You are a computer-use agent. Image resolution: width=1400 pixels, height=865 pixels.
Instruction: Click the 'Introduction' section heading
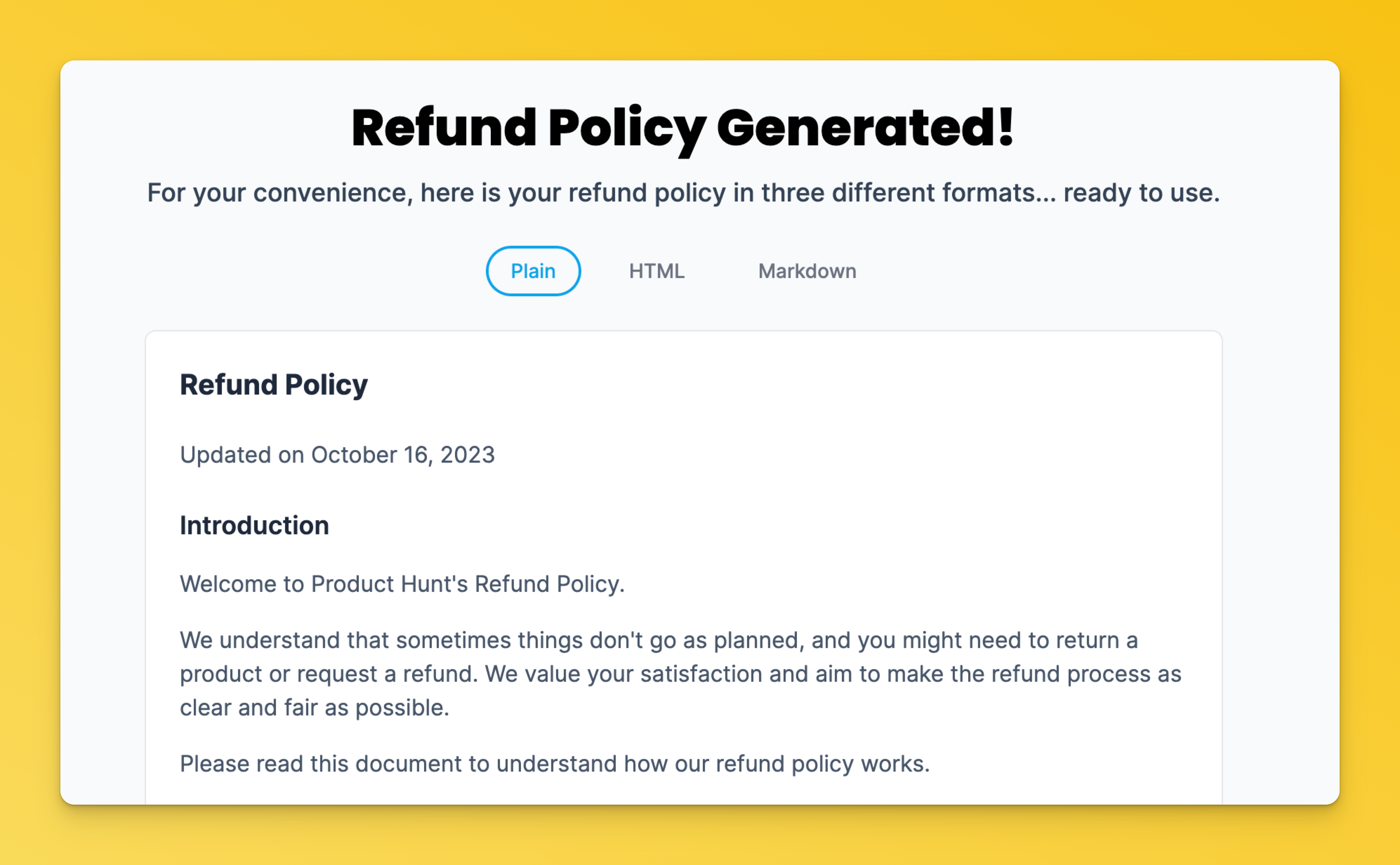(x=255, y=525)
